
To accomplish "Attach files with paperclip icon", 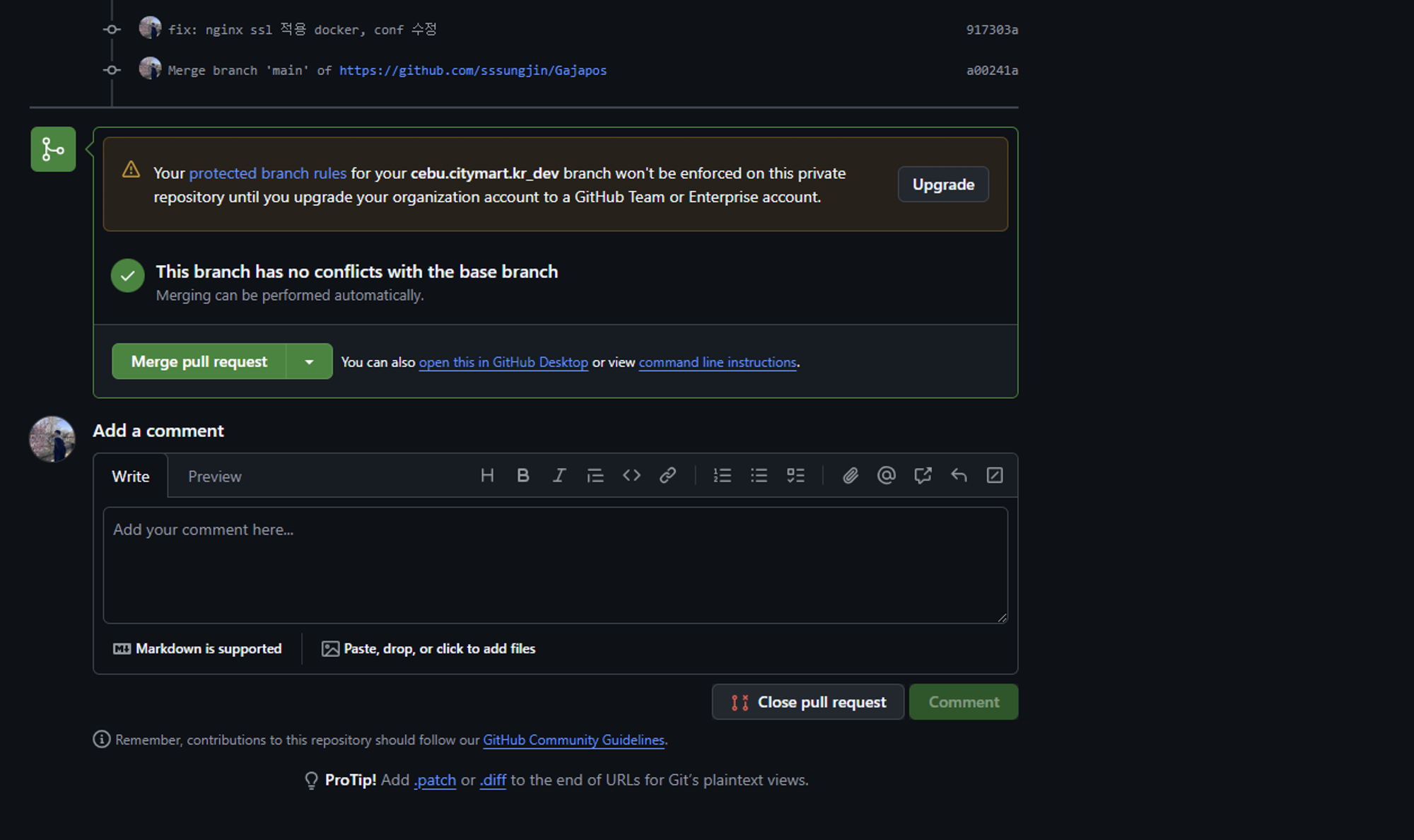I will point(851,475).
